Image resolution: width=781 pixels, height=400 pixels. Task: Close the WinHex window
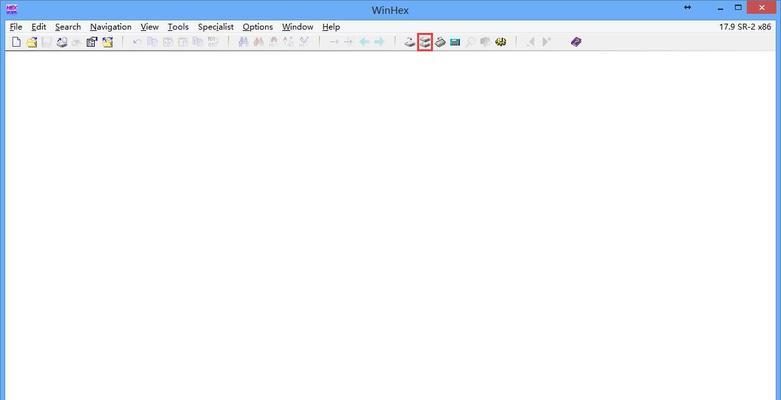tap(762, 7)
